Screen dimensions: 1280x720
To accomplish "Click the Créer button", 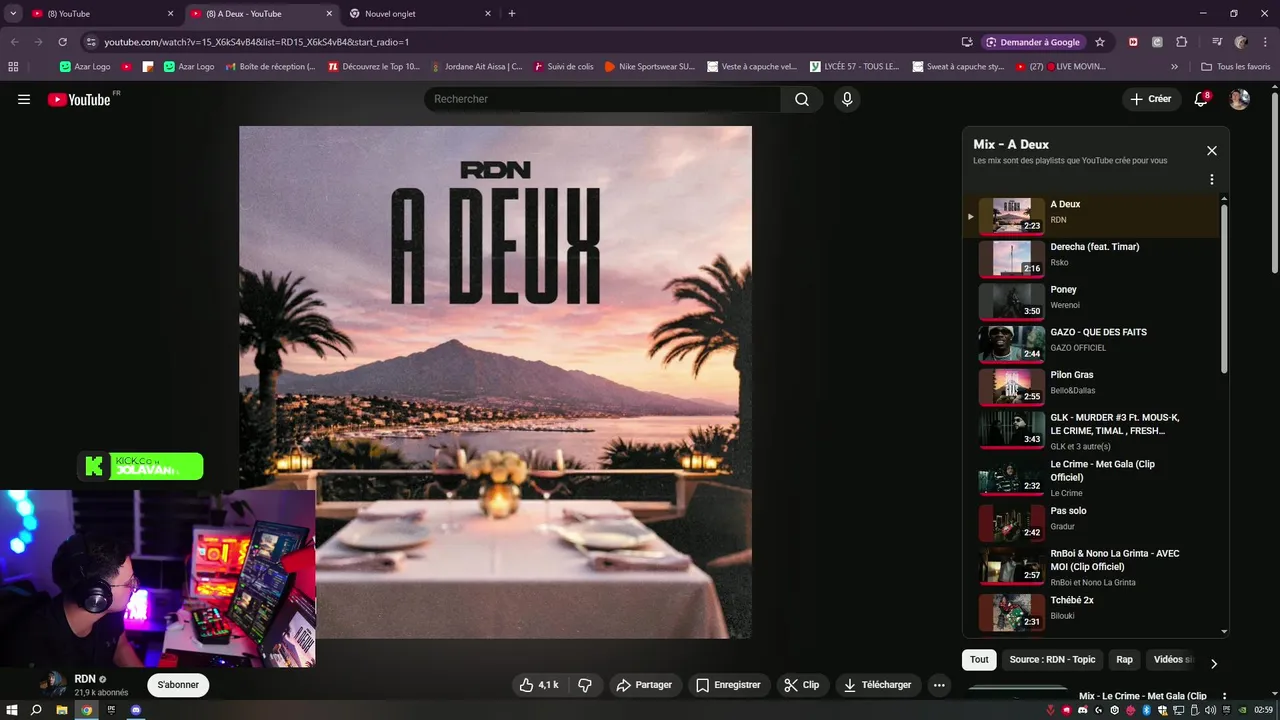I will pyautogui.click(x=1150, y=99).
